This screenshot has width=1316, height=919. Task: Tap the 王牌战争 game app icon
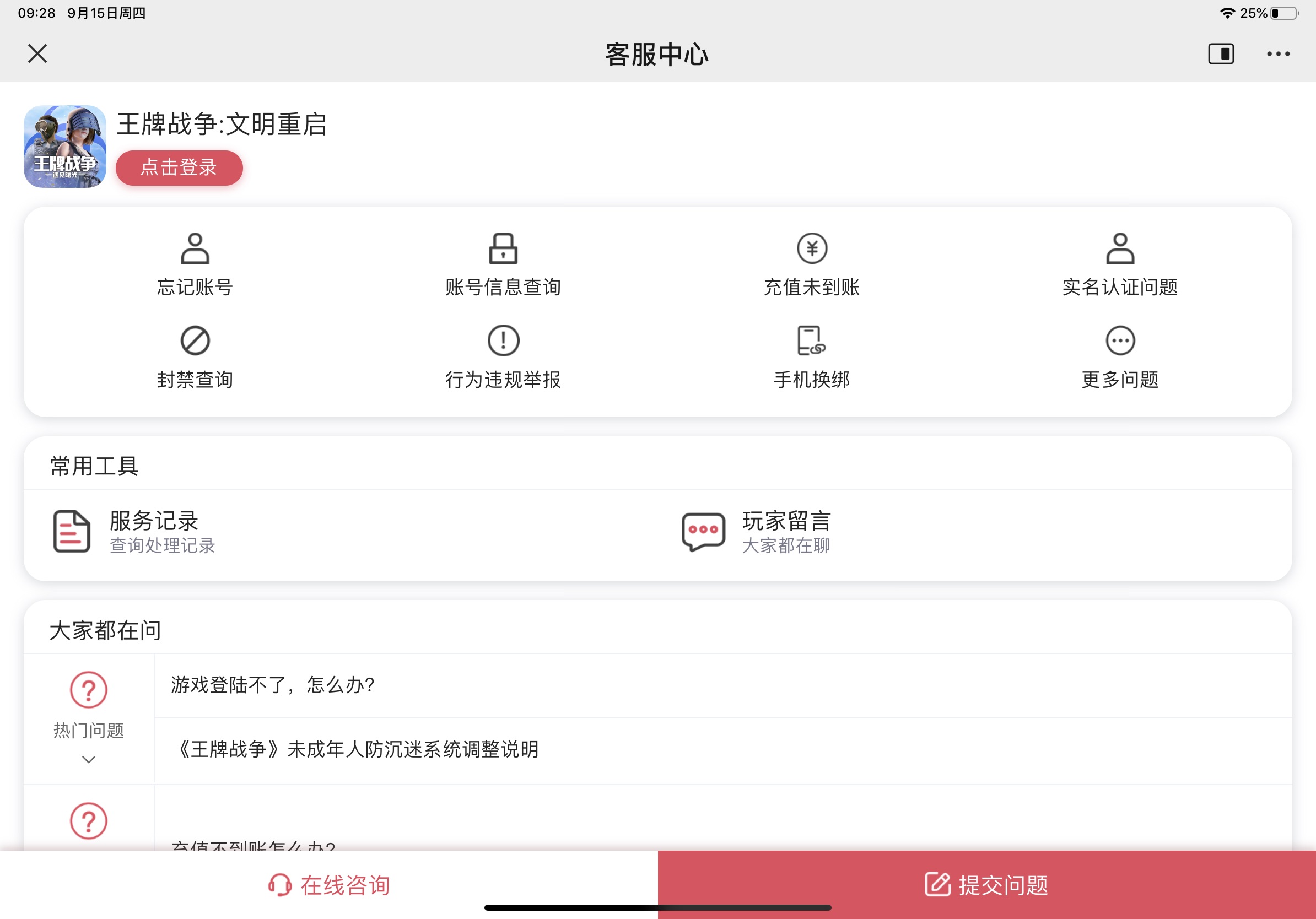pyautogui.click(x=65, y=146)
